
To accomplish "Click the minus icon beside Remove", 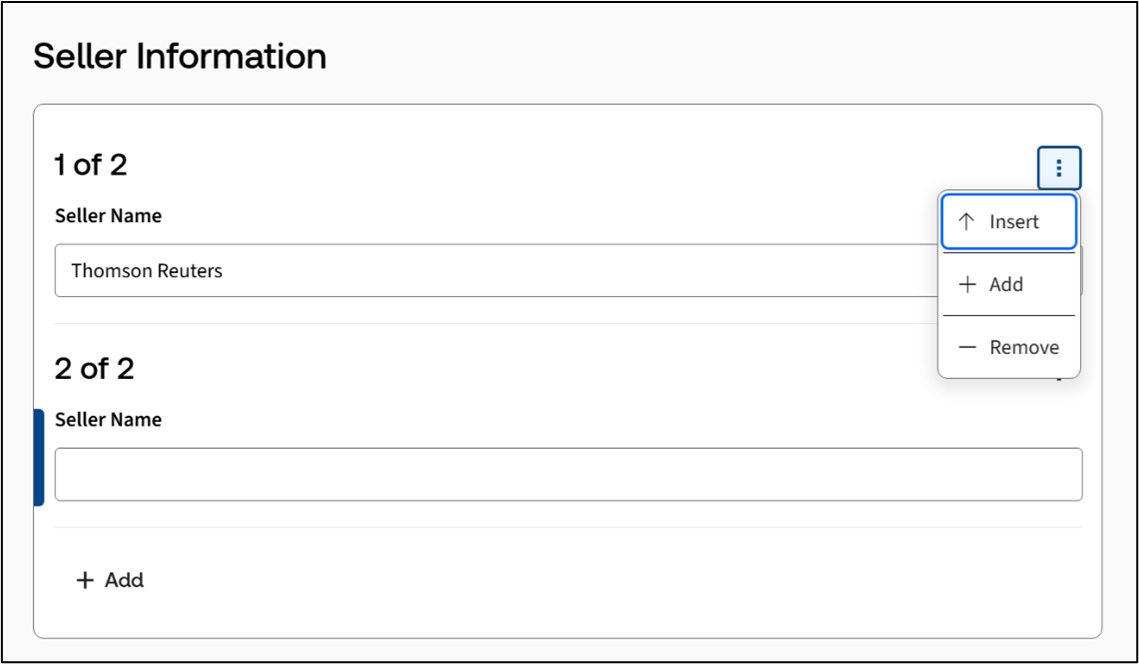I will pos(966,348).
